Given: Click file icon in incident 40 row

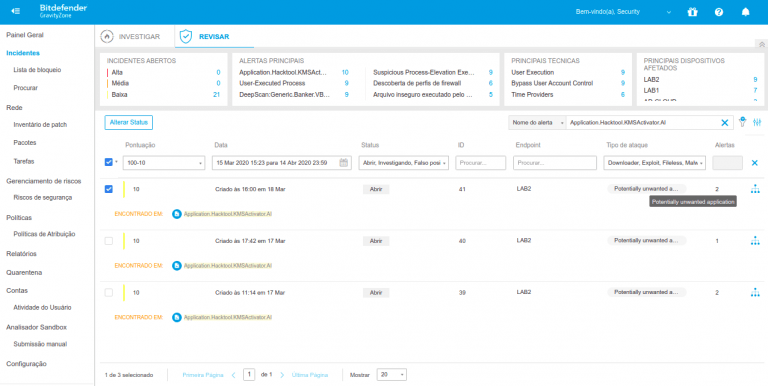Looking at the screenshot, I should [x=177, y=265].
